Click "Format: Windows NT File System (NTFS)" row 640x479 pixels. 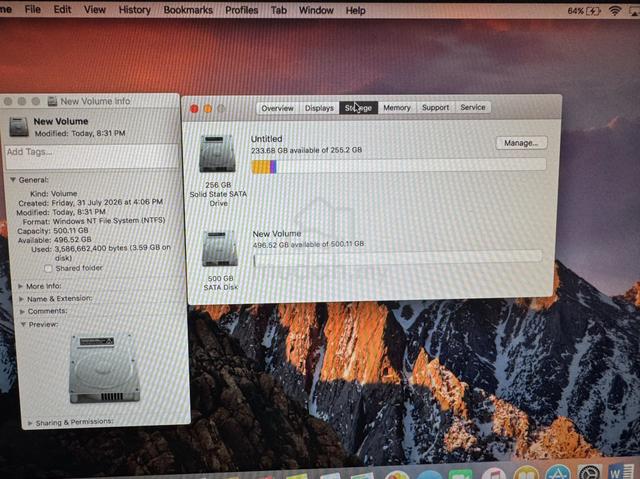(94, 221)
